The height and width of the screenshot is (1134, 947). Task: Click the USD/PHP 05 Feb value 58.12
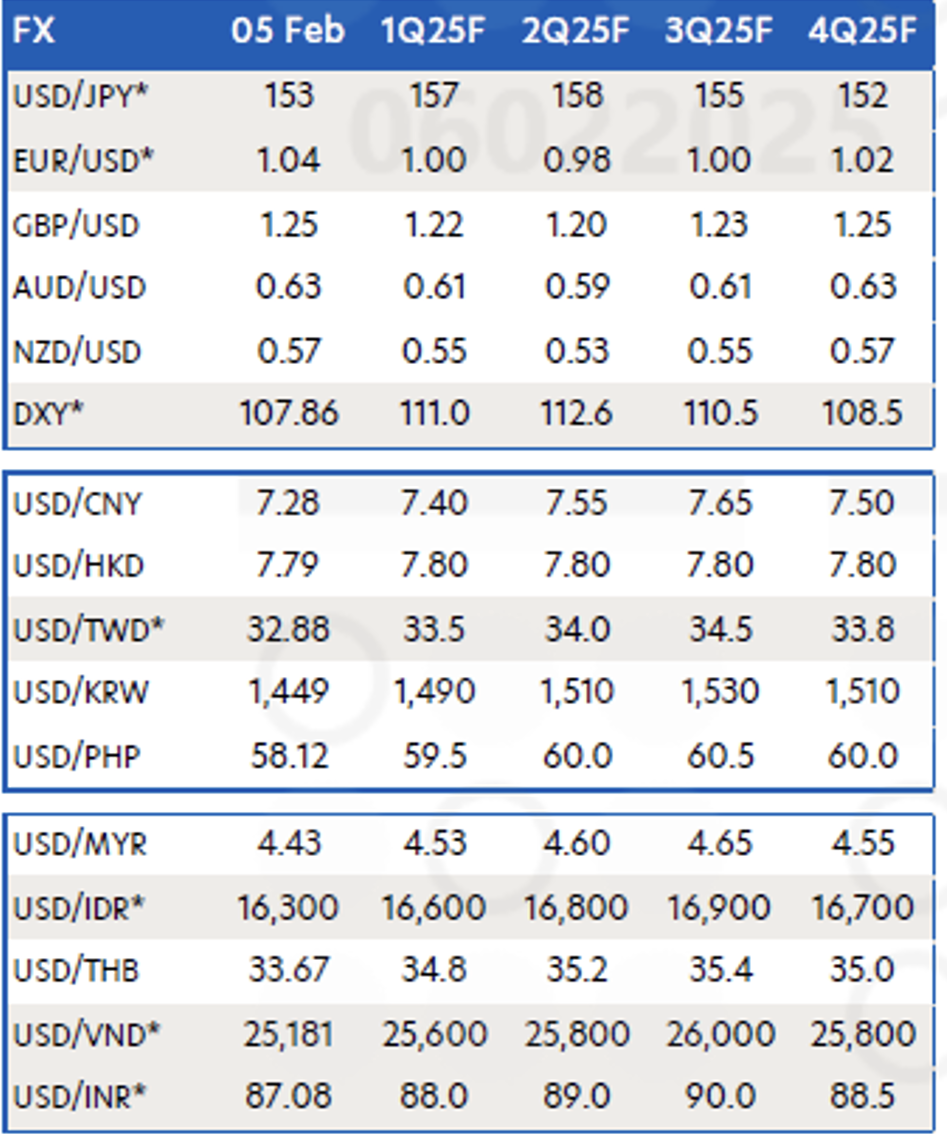[x=288, y=755]
